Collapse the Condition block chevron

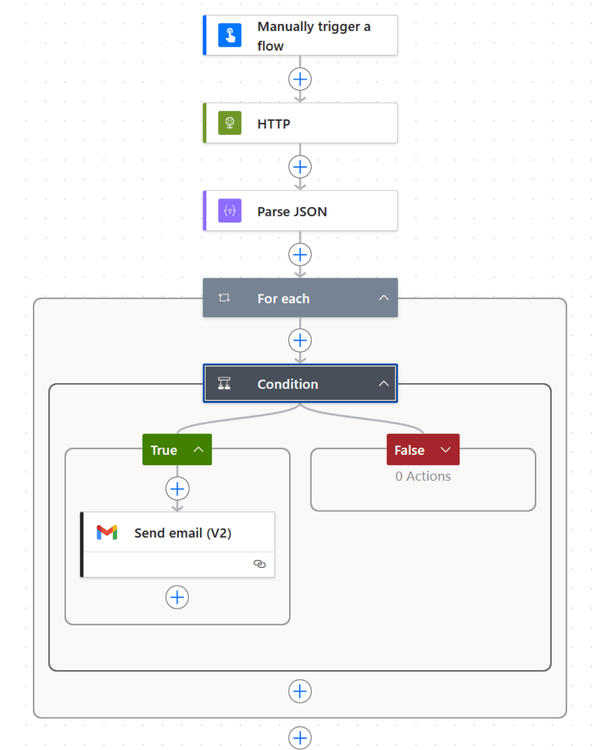click(383, 384)
